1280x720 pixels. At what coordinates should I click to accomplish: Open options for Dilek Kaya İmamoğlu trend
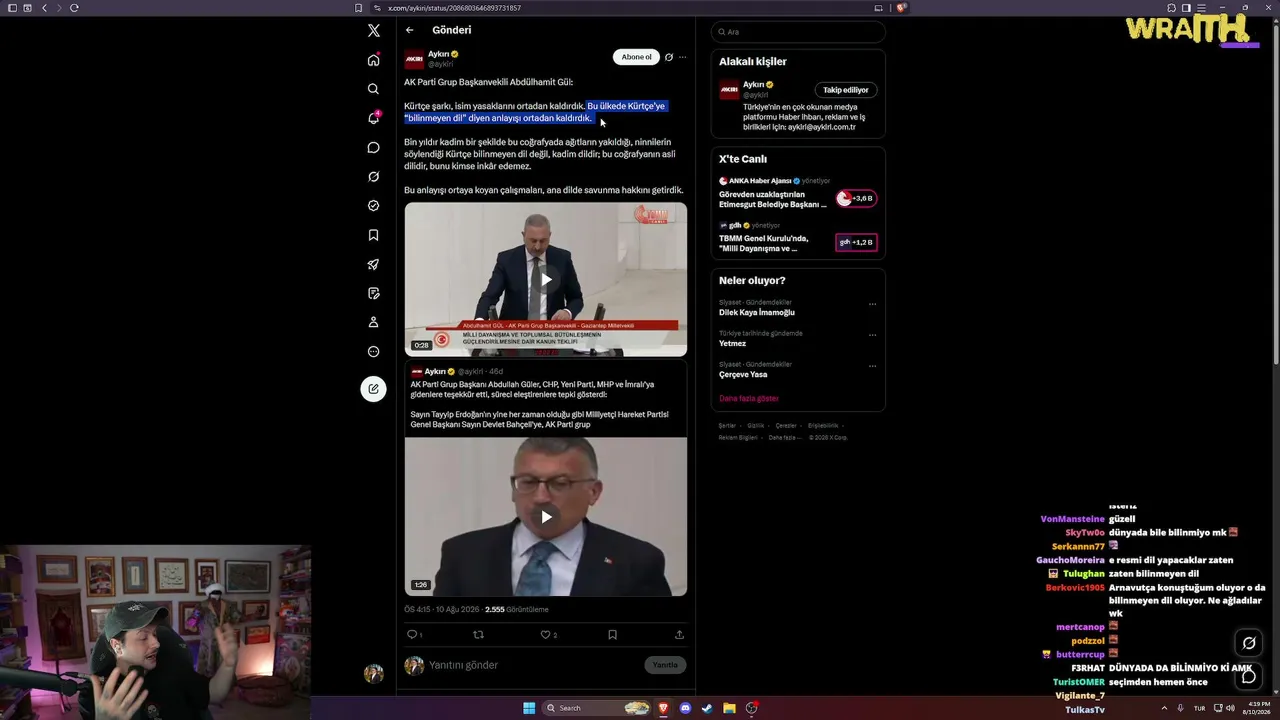coord(872,304)
